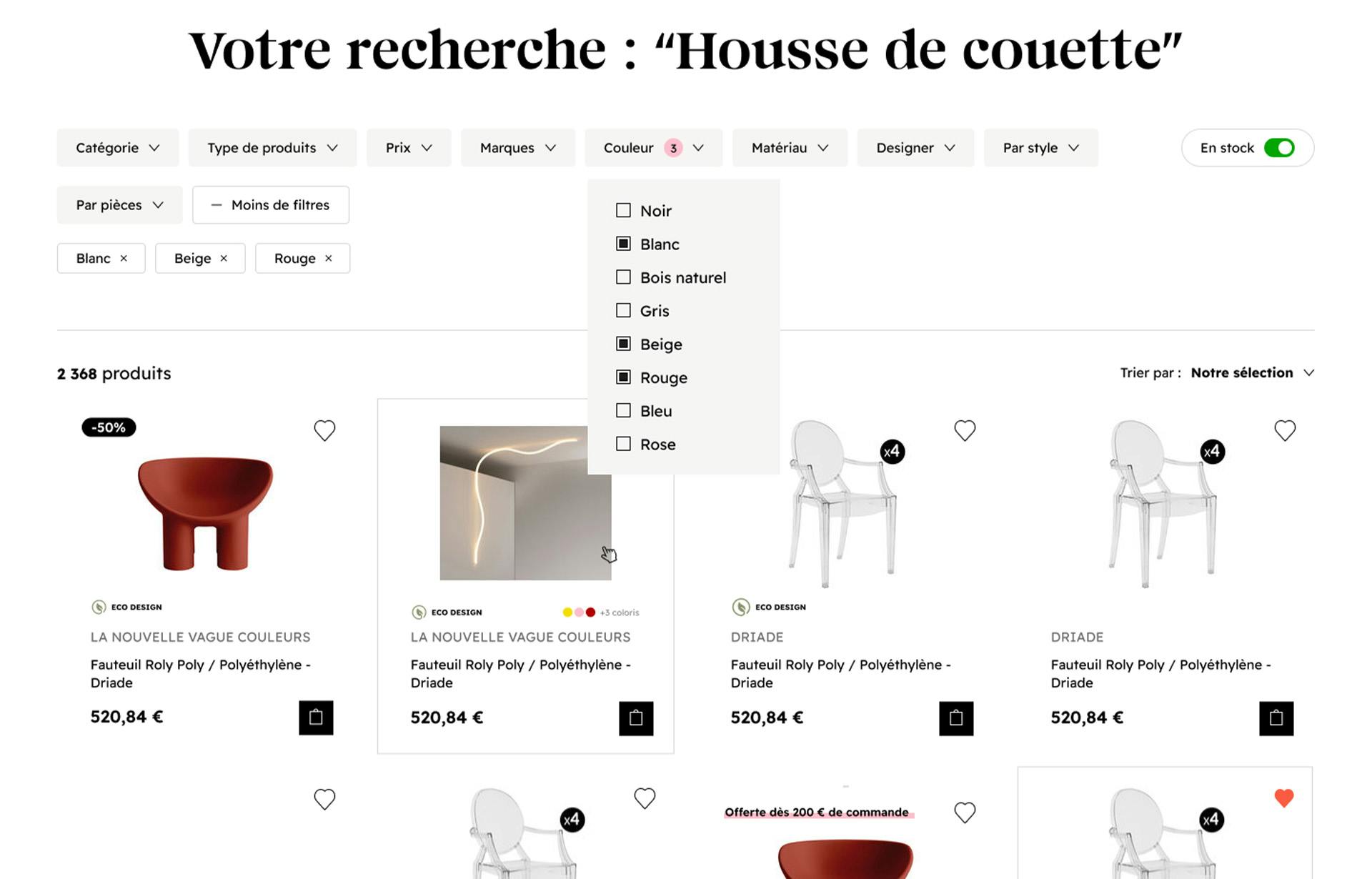Image resolution: width=1372 pixels, height=879 pixels.
Task: Favorite the red Roly Poly armchair
Action: [324, 430]
